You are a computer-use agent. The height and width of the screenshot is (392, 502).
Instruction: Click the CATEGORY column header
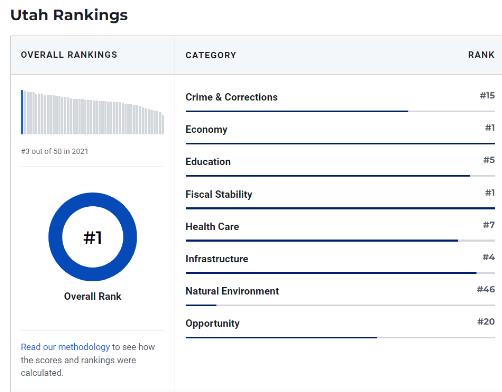(211, 55)
